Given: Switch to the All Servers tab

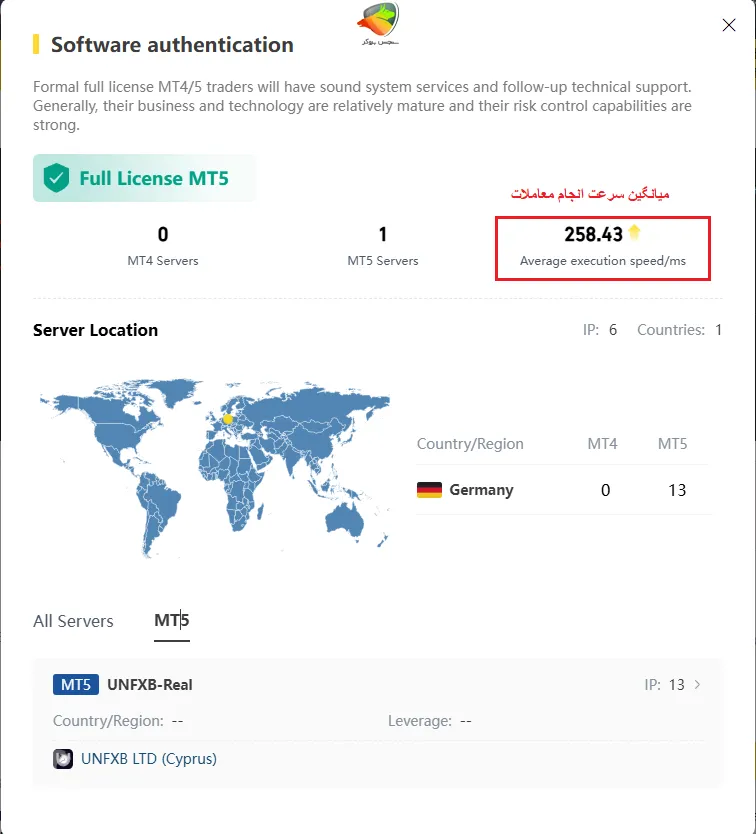Looking at the screenshot, I should click(73, 621).
